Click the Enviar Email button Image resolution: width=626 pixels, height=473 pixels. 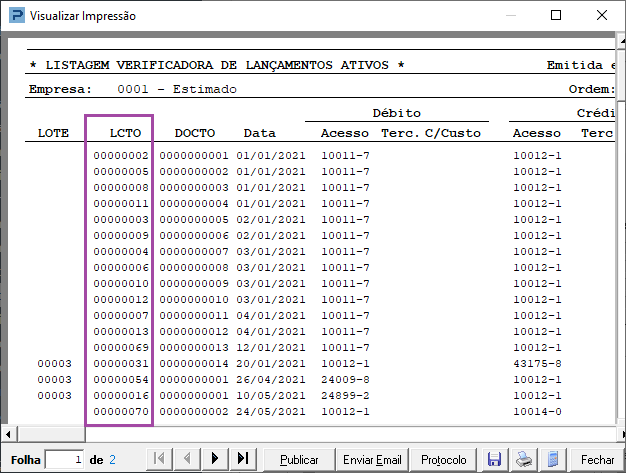pos(372,459)
